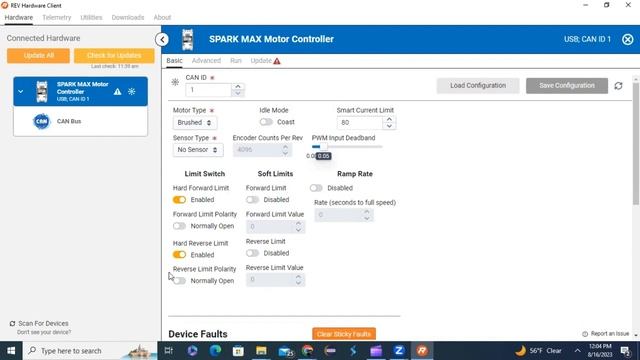Open Zoom from taskbar

(x=399, y=351)
